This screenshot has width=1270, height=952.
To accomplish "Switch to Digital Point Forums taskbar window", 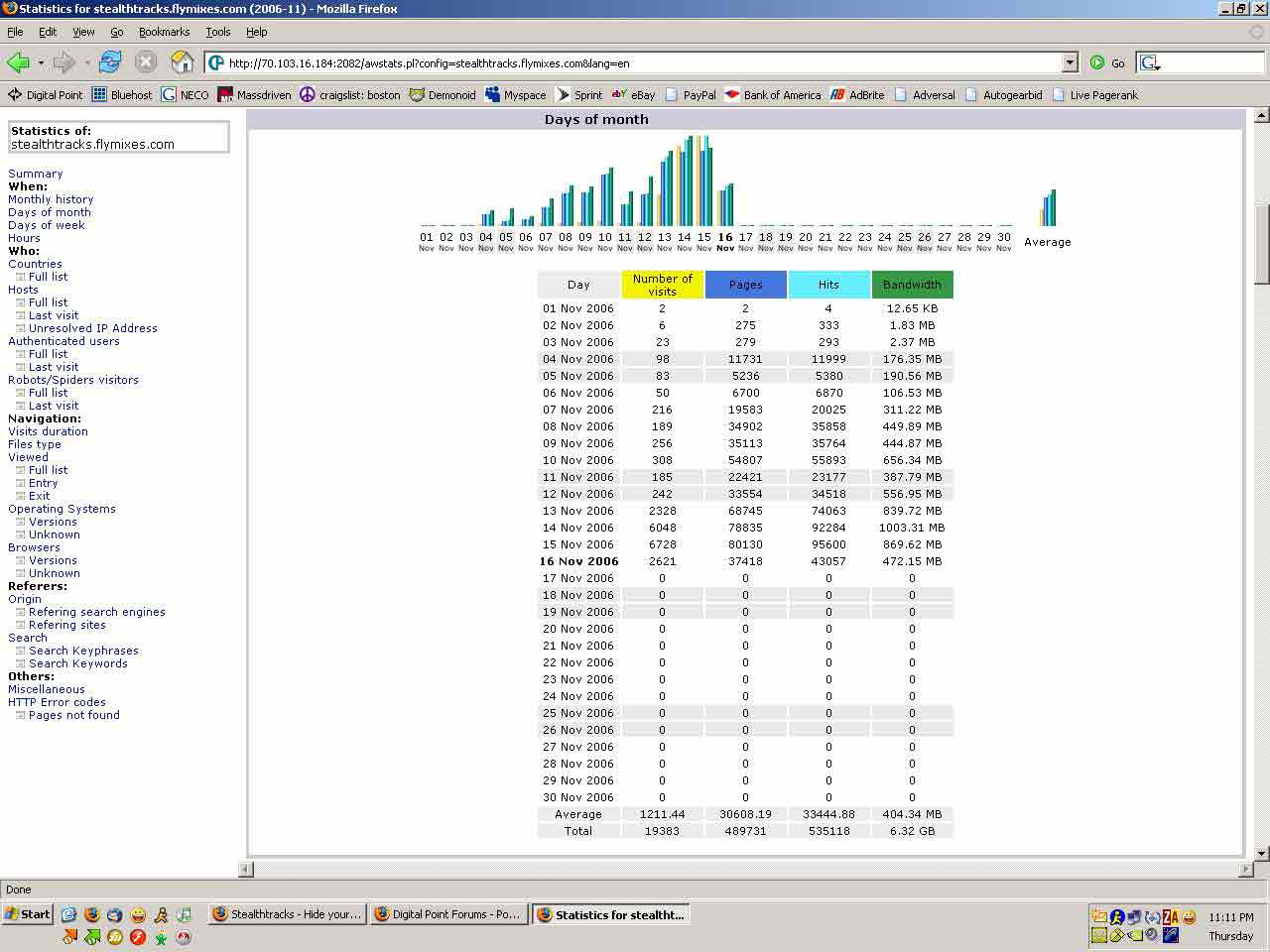I will click(x=447, y=914).
